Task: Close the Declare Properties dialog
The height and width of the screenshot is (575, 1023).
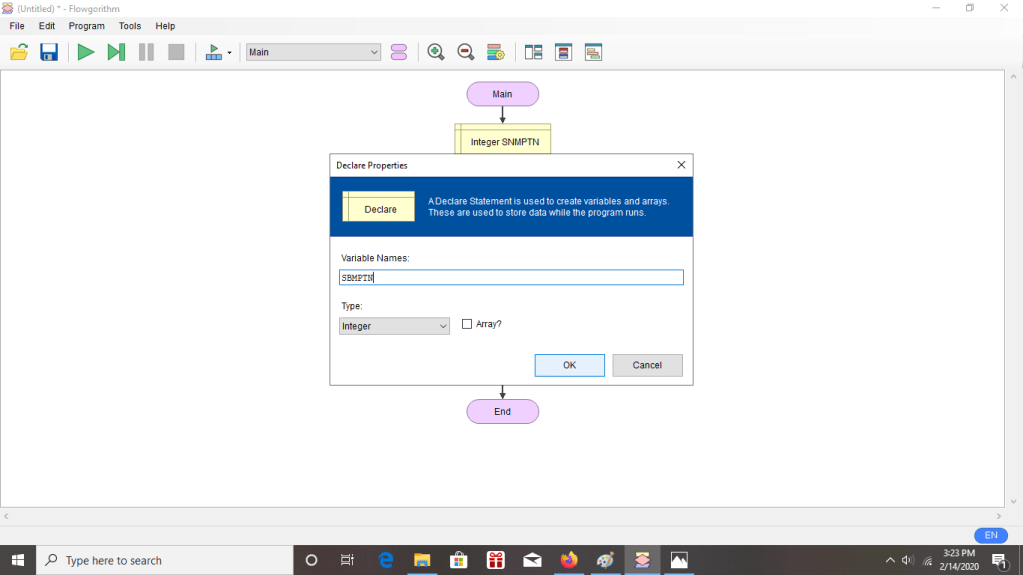Action: (x=681, y=165)
